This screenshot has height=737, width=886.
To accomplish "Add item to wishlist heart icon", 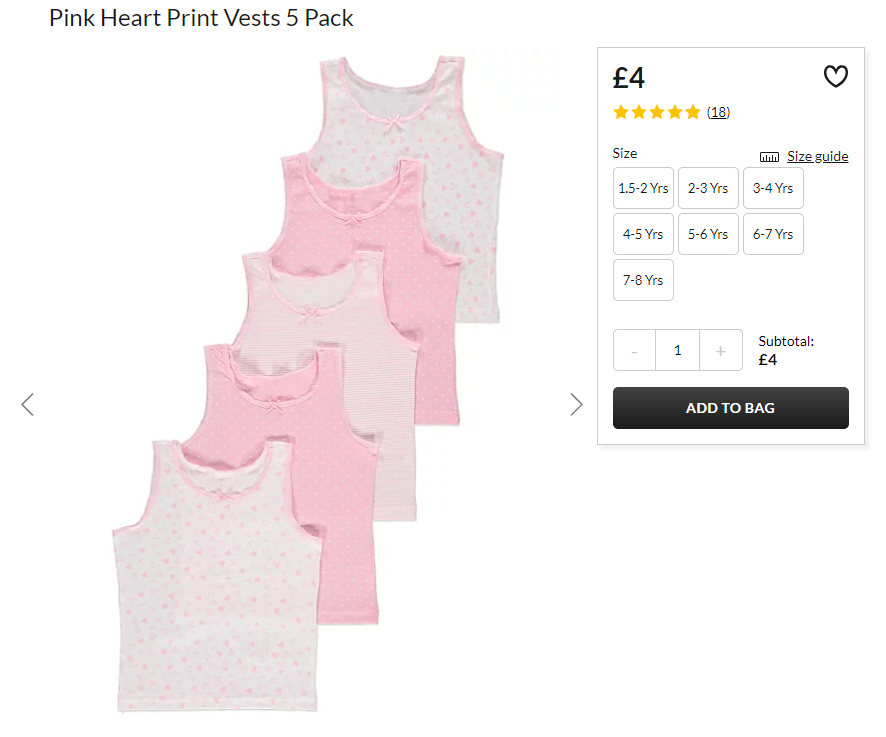I will coord(835,76).
